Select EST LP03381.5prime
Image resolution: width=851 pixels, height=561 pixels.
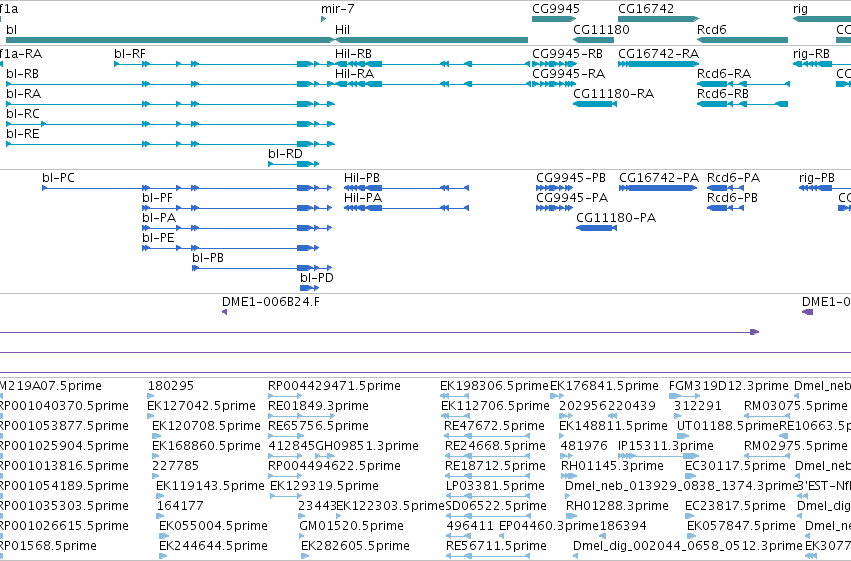click(x=487, y=496)
